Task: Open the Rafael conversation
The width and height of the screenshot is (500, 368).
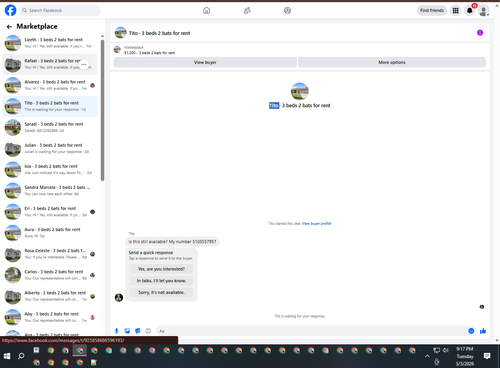Action: [50, 64]
